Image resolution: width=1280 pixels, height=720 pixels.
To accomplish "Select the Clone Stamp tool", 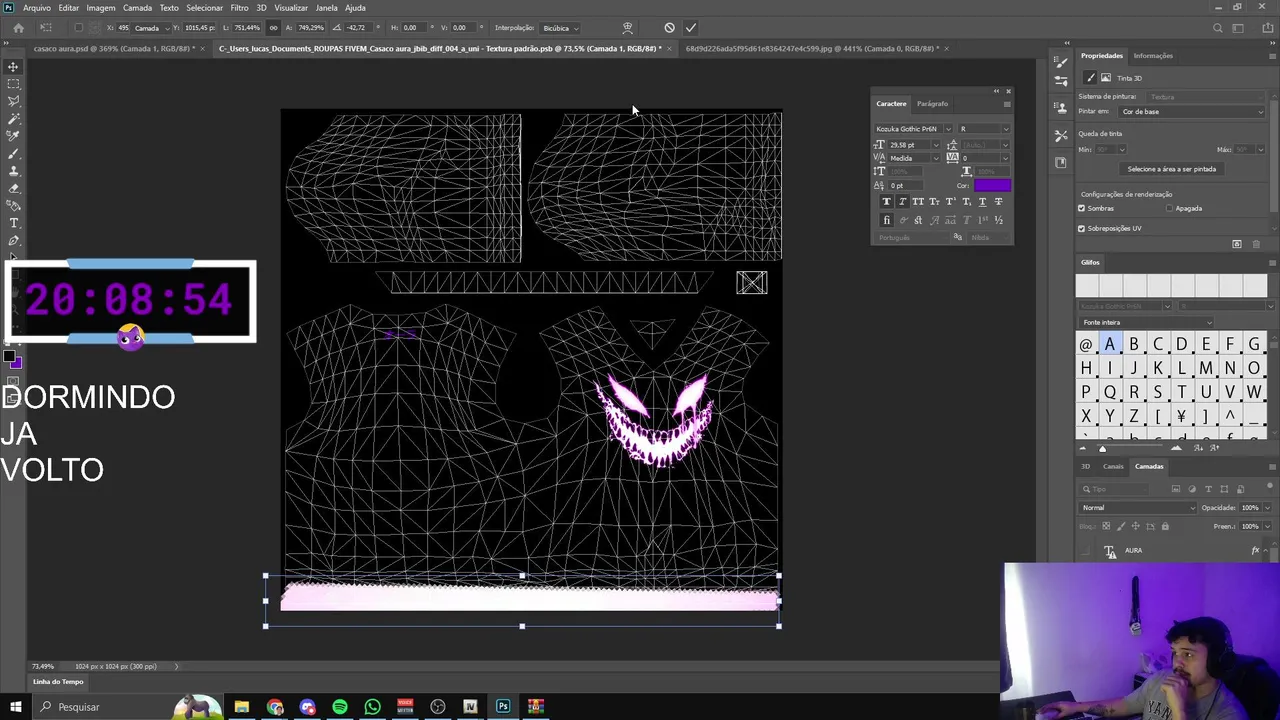I will coord(13,171).
